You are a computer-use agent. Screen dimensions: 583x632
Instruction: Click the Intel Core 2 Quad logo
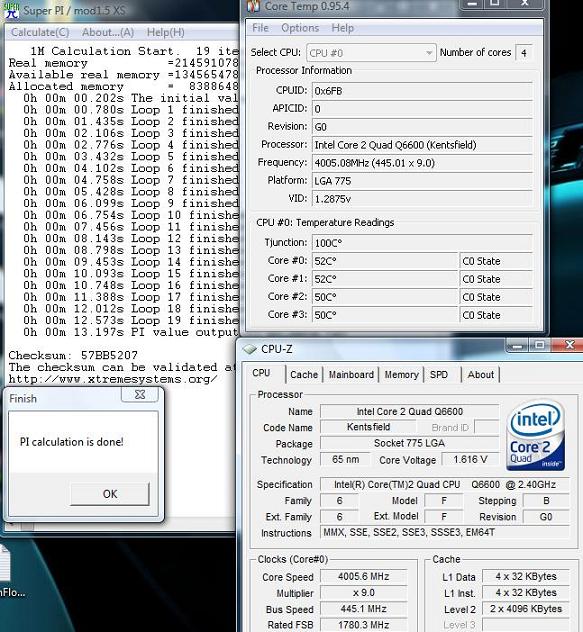535,435
